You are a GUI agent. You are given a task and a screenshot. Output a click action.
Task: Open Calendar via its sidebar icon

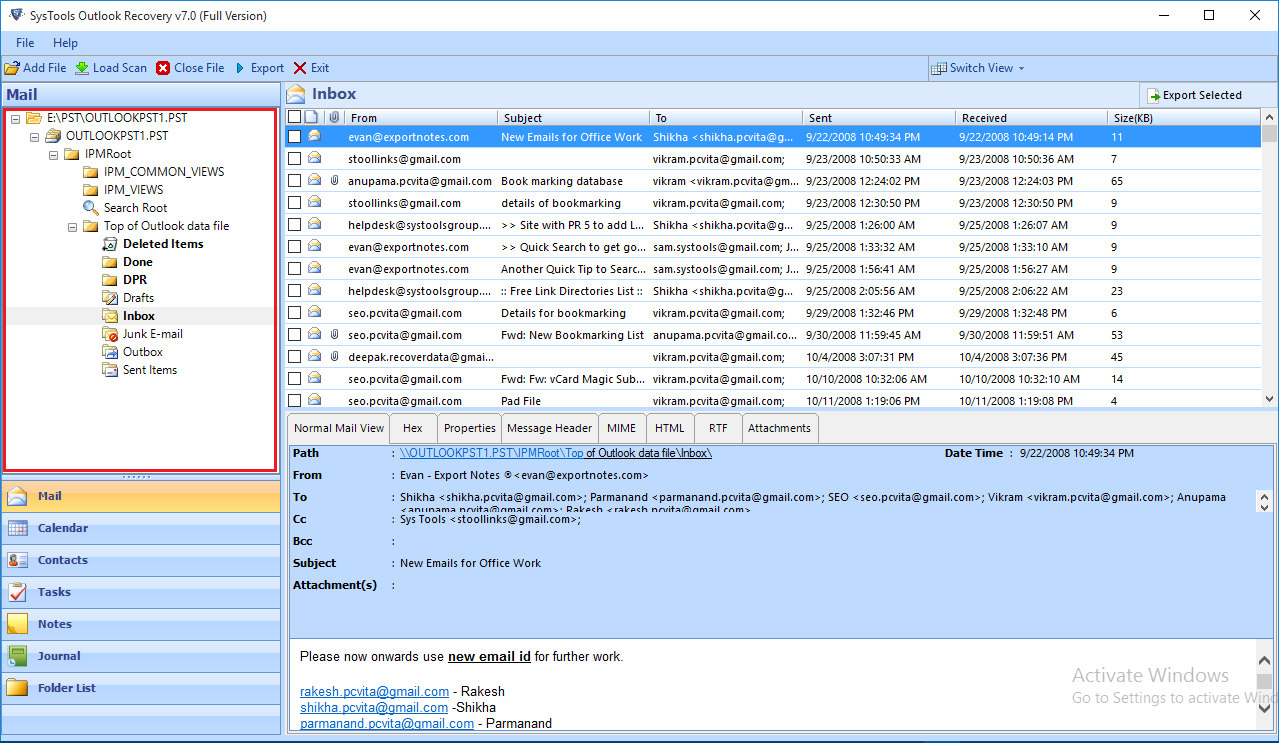pos(18,528)
